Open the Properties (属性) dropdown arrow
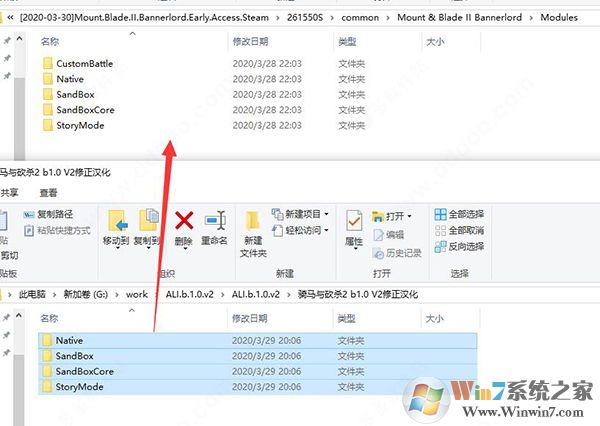The width and height of the screenshot is (600, 426). click(x=355, y=248)
